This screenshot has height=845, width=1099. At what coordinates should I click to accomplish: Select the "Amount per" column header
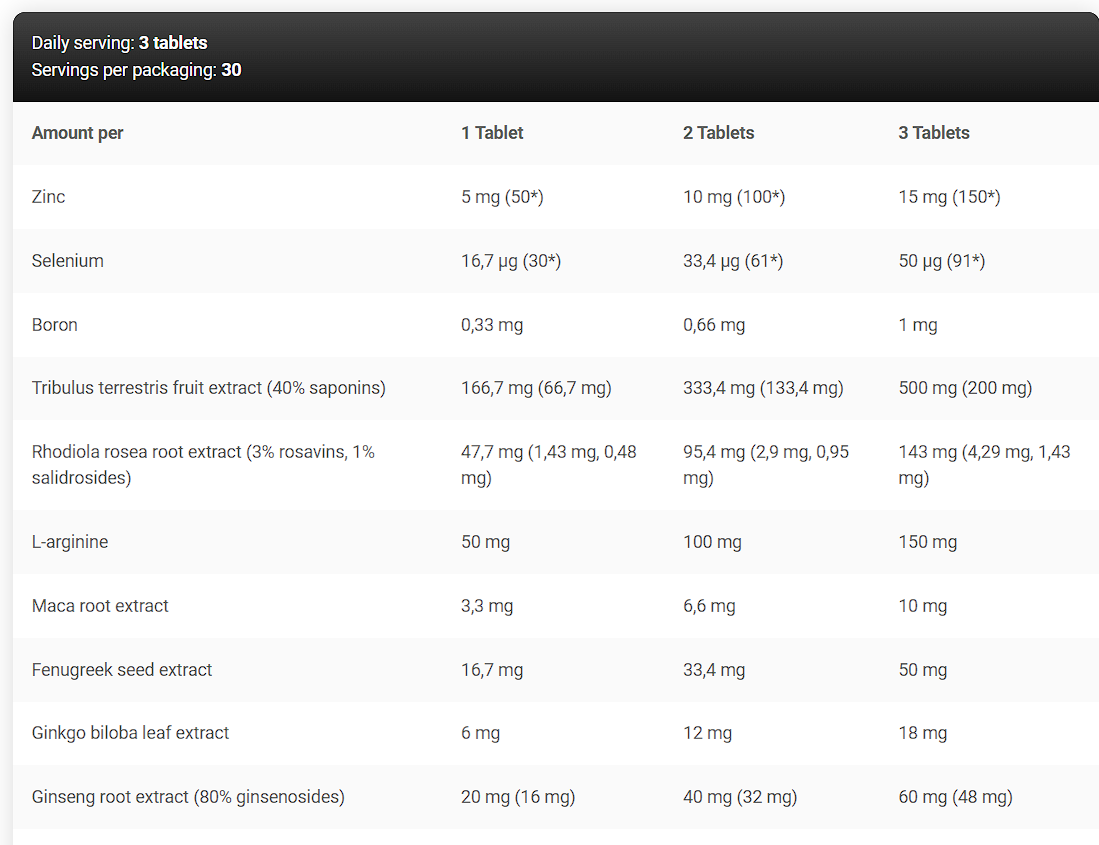[x=78, y=133]
